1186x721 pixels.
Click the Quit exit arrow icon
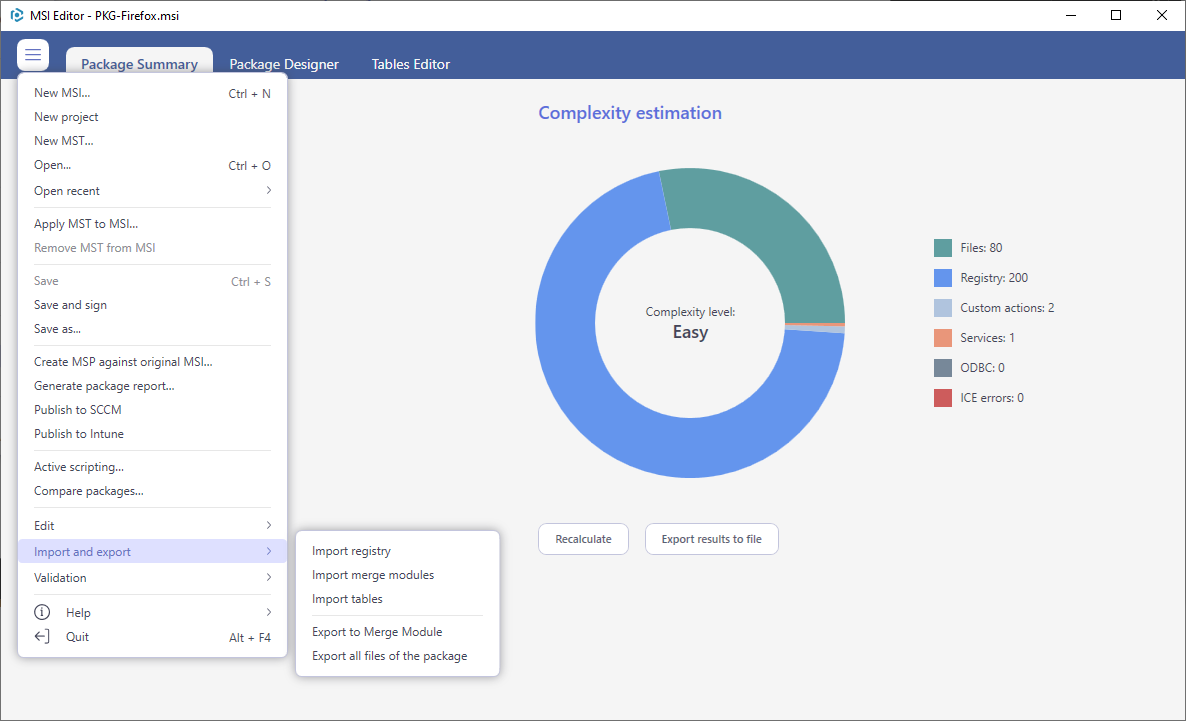click(42, 636)
